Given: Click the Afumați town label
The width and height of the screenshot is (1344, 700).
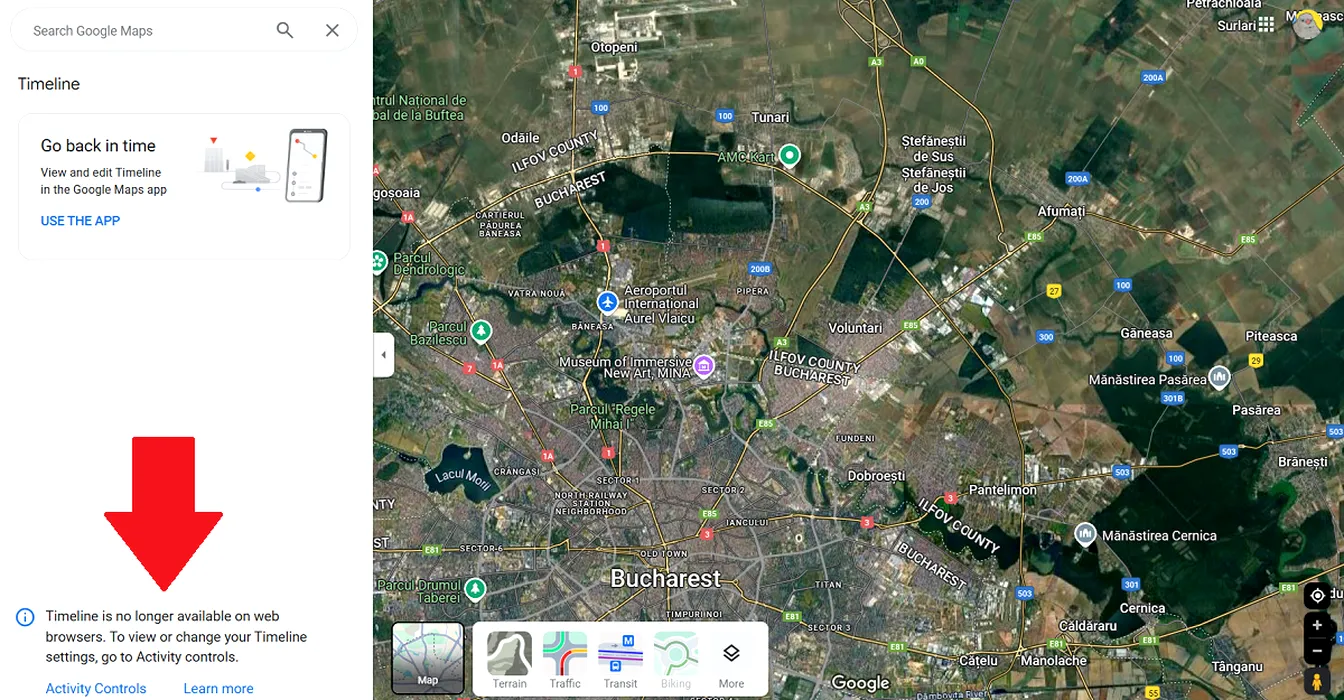Looking at the screenshot, I should pos(1062,211).
